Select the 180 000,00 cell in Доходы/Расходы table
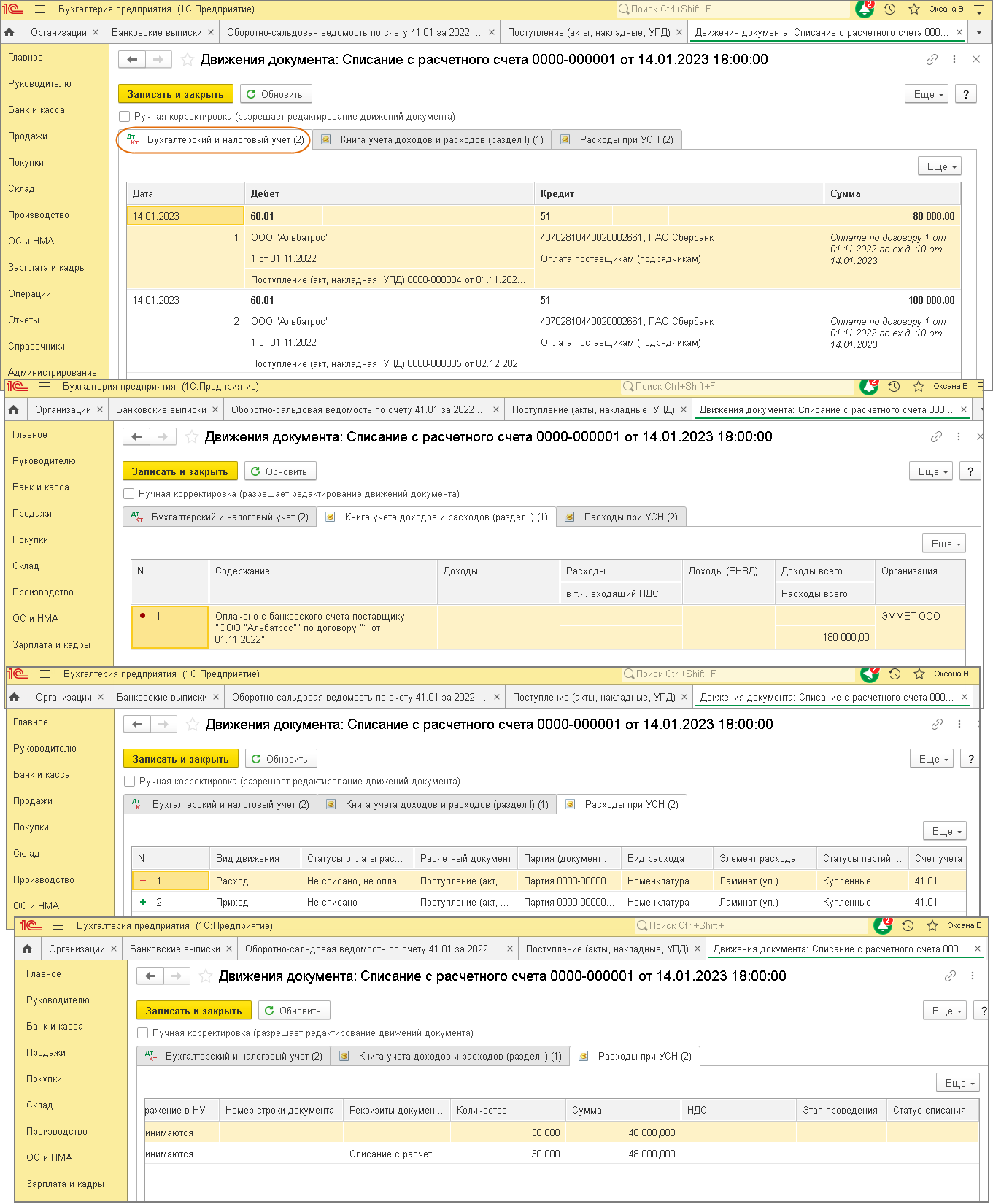 (824, 637)
